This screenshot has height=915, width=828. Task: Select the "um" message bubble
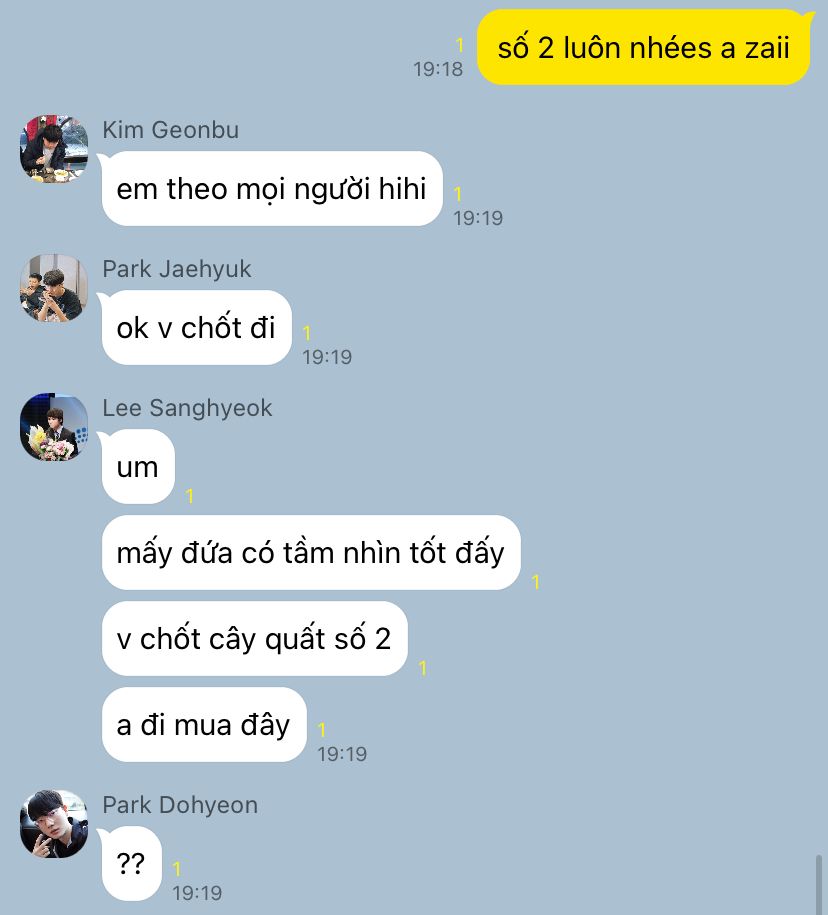(x=137, y=466)
